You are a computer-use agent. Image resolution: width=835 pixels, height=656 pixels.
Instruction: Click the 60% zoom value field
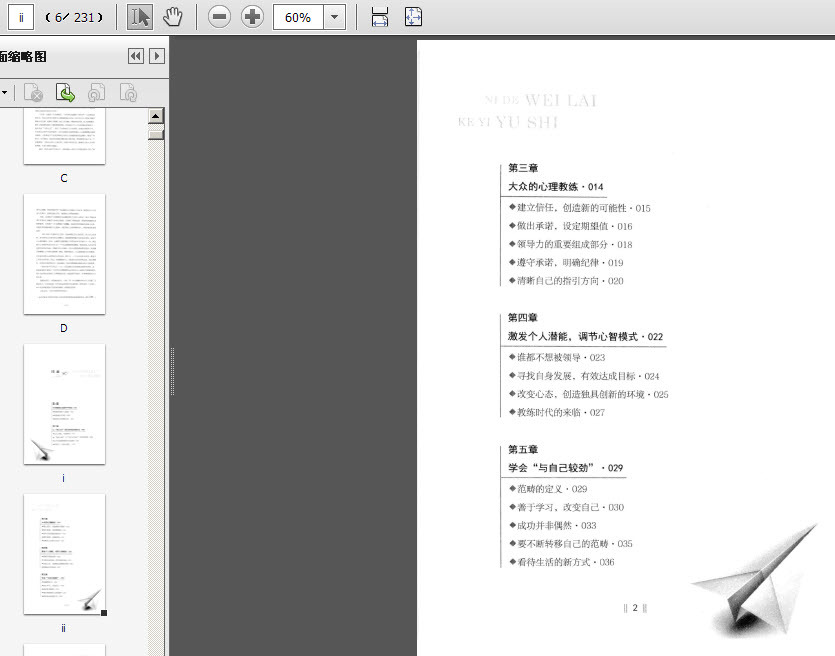pyautogui.click(x=298, y=17)
